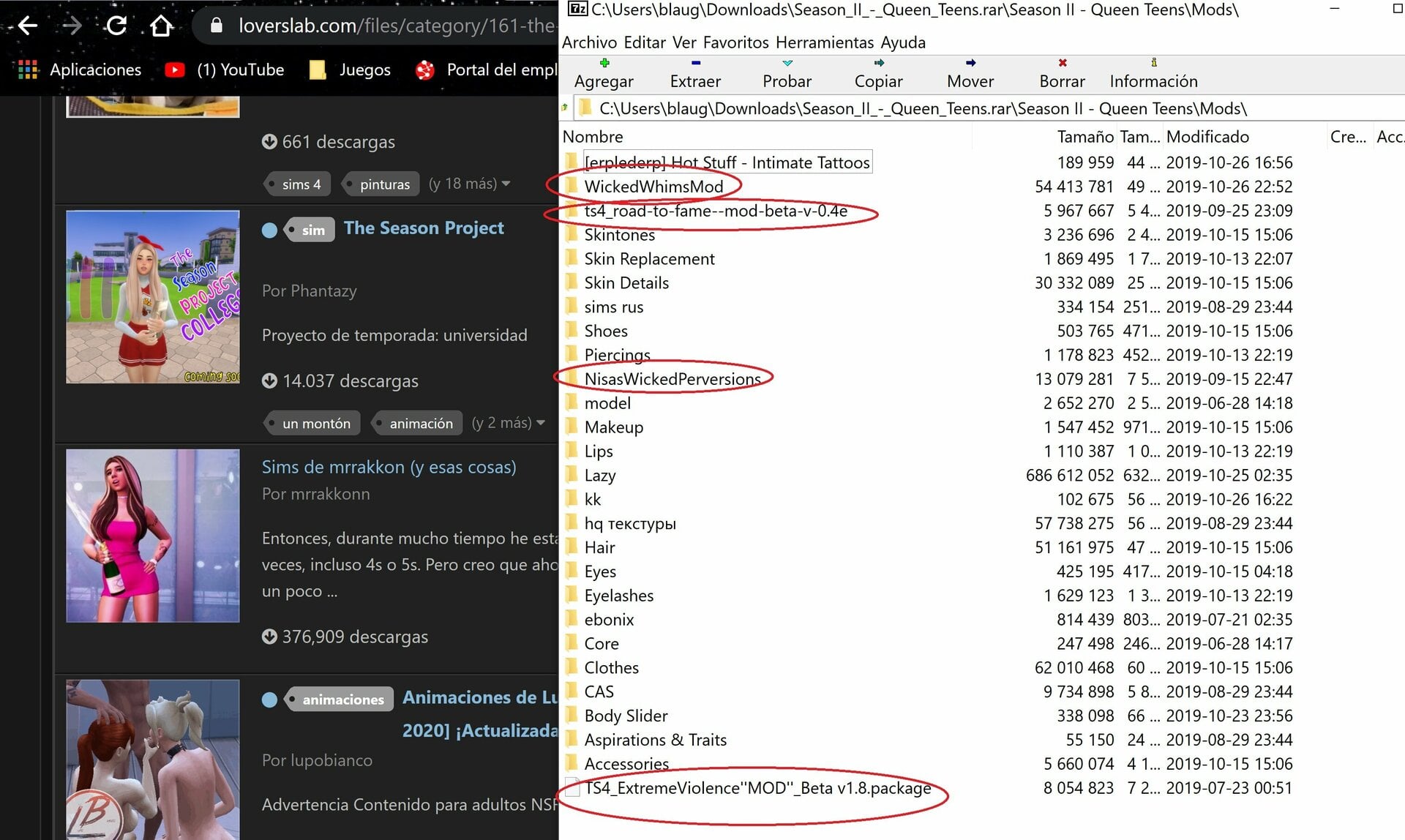Click author name 'Por Phantazy'
Image resolution: width=1405 pixels, height=840 pixels.
pos(309,290)
